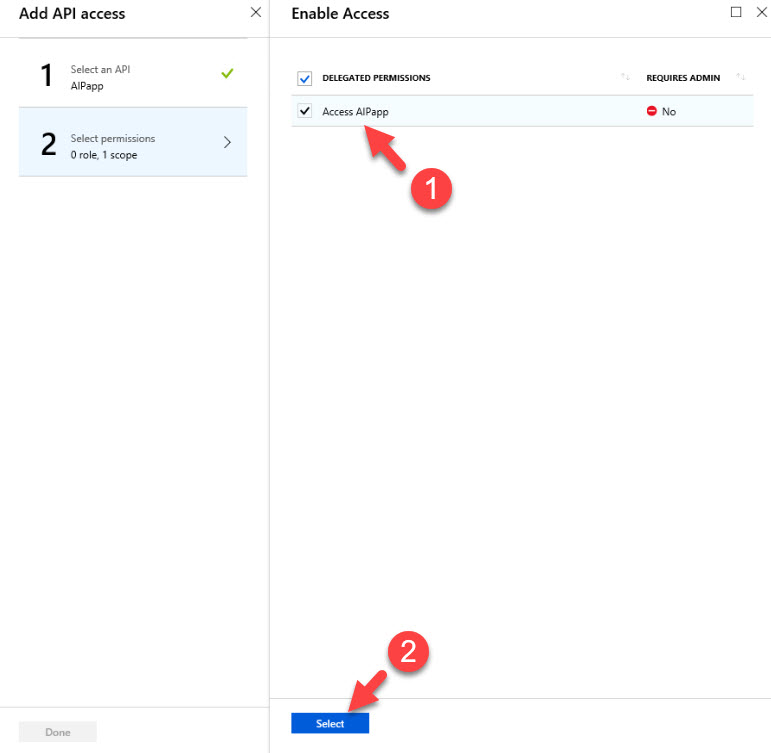Toggle the select-all Delegated Permissions checkbox
771x753 pixels.
pyautogui.click(x=304, y=78)
